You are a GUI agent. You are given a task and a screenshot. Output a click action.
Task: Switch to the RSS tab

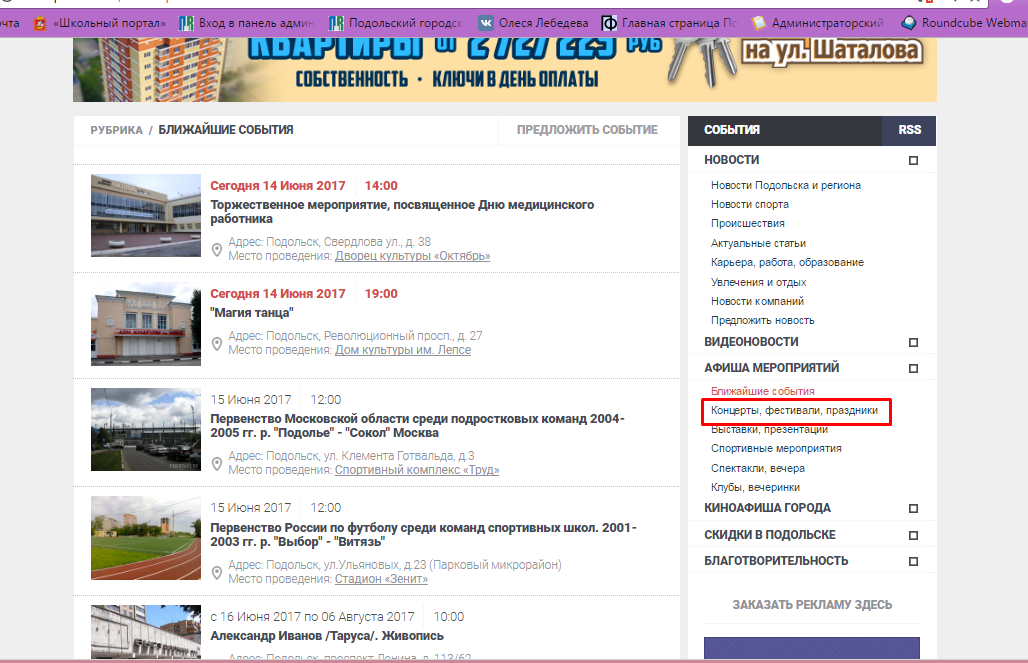(x=909, y=130)
